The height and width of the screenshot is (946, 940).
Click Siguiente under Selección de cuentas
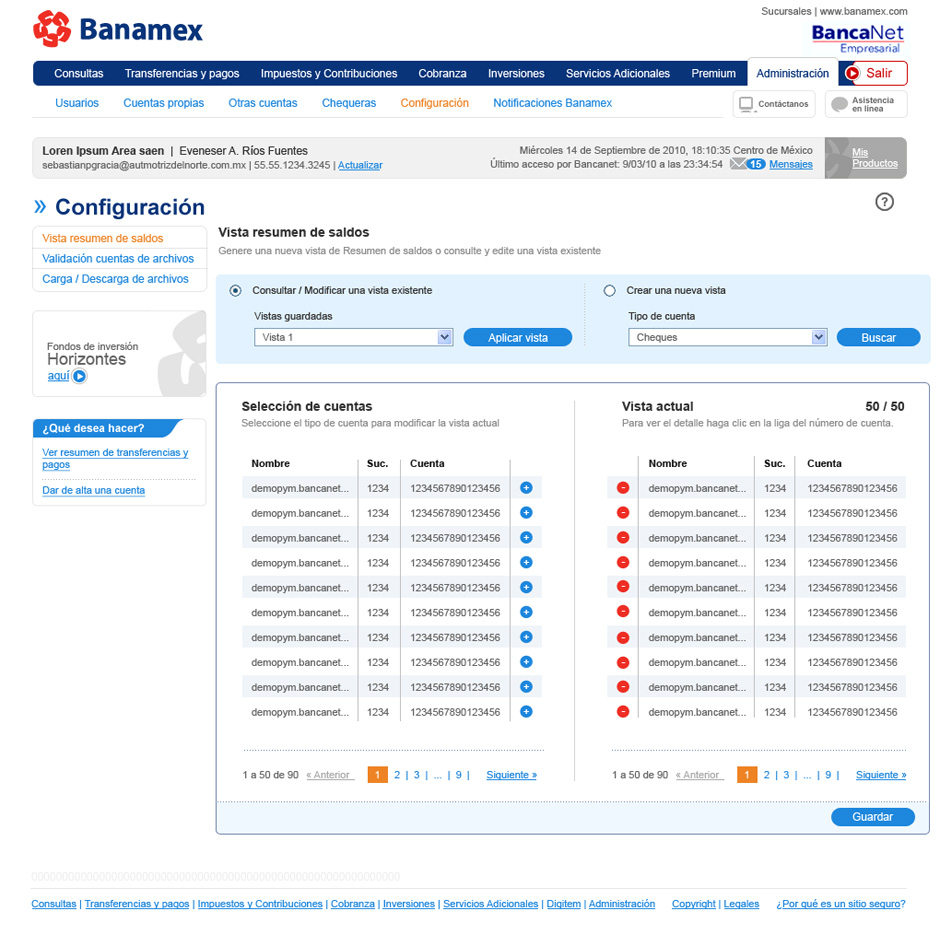[512, 775]
